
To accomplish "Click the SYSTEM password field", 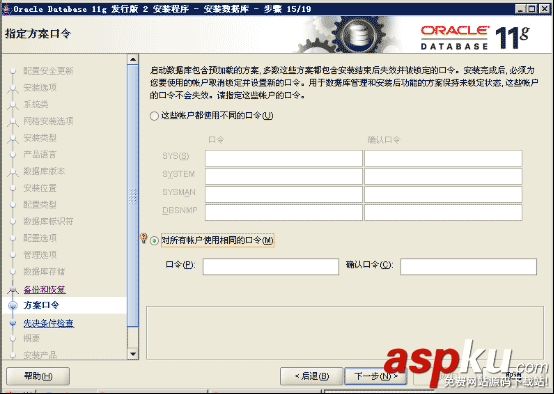I will [284, 176].
